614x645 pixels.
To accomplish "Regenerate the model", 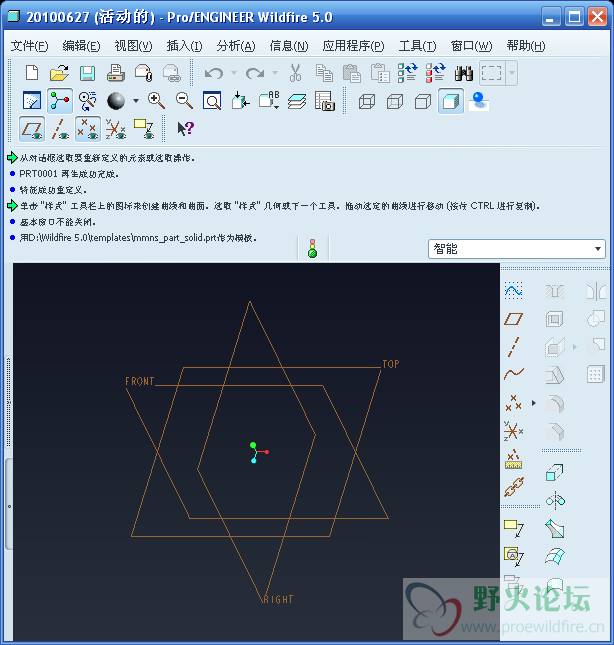I will pos(408,73).
